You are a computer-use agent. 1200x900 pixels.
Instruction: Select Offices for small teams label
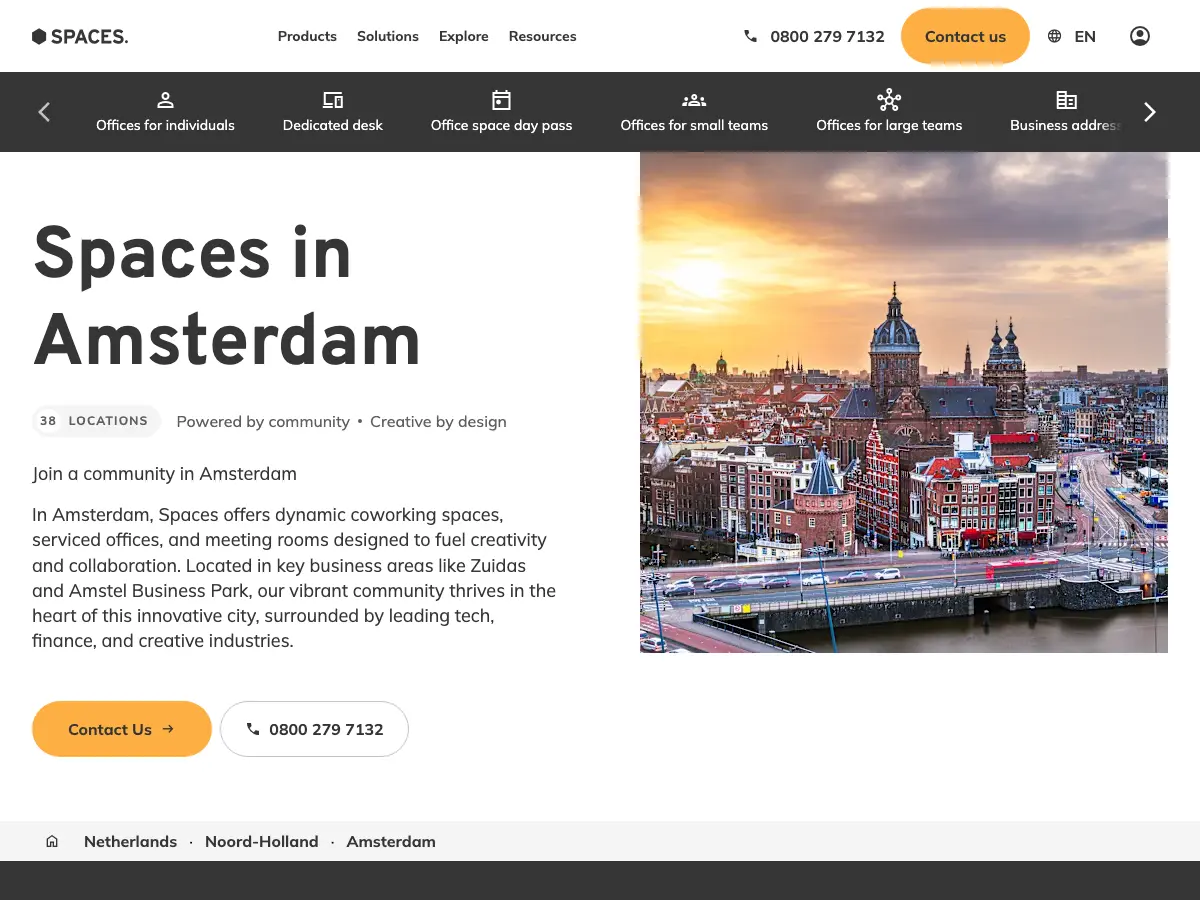click(694, 125)
